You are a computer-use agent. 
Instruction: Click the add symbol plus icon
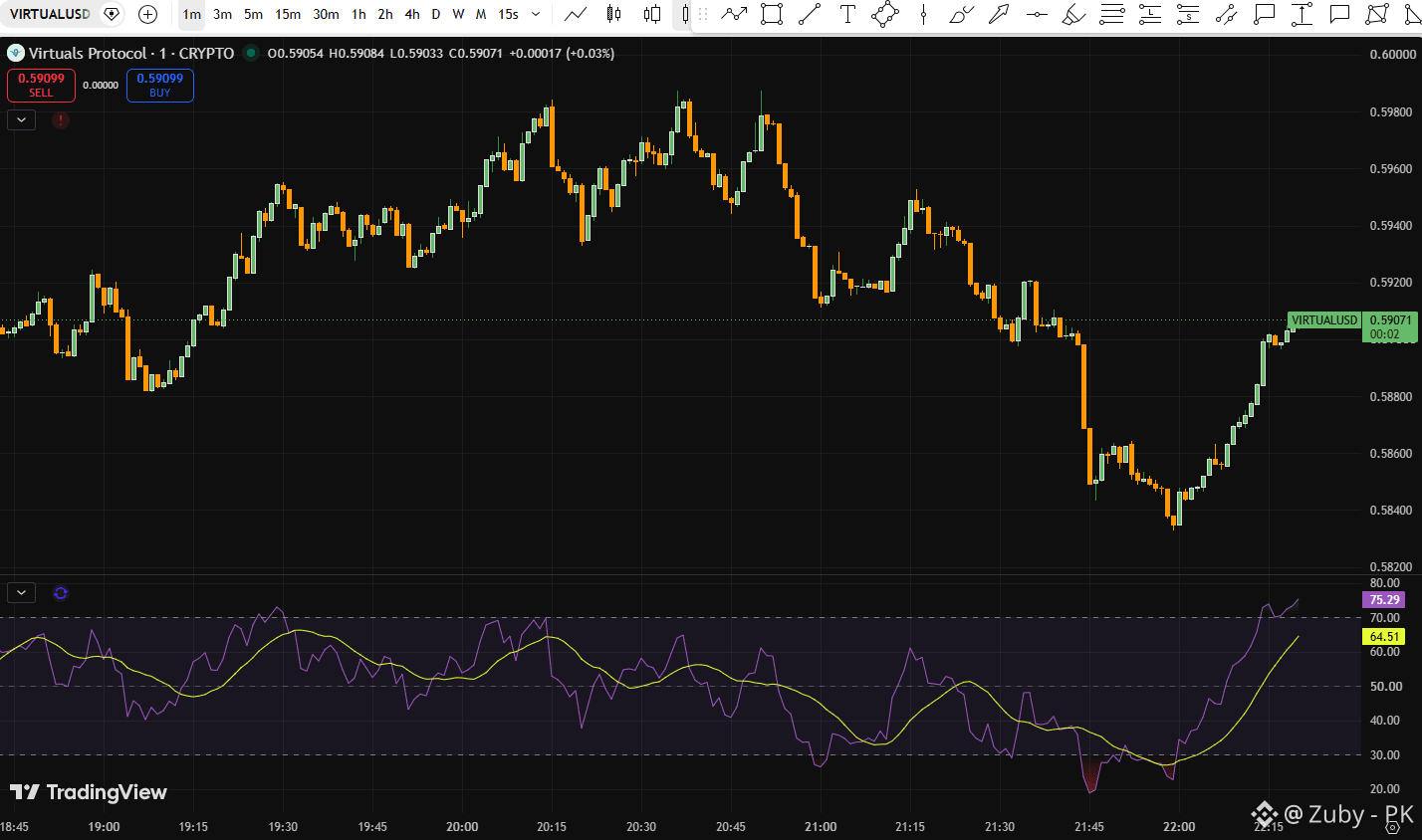147,14
